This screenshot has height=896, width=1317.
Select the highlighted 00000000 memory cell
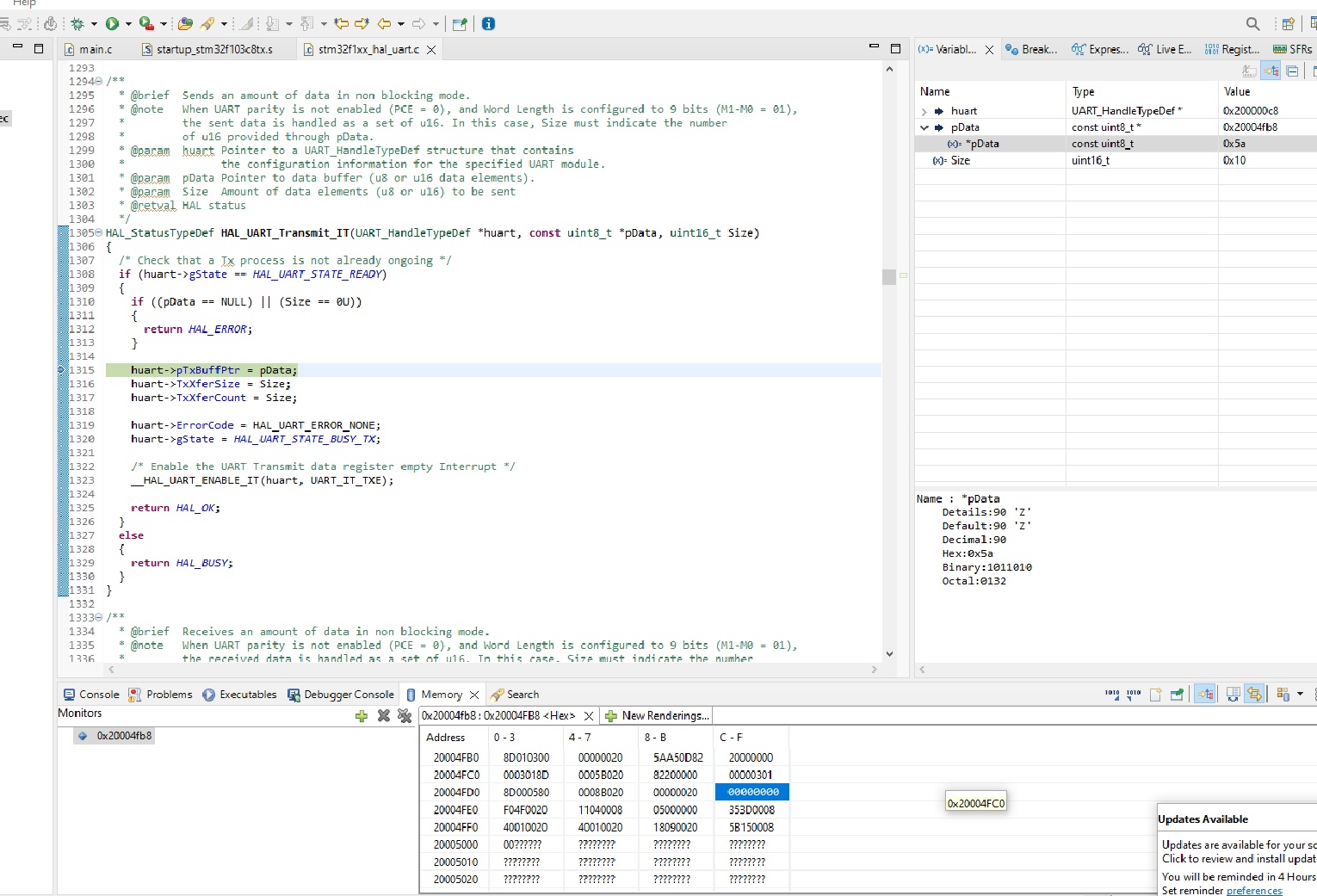752,792
